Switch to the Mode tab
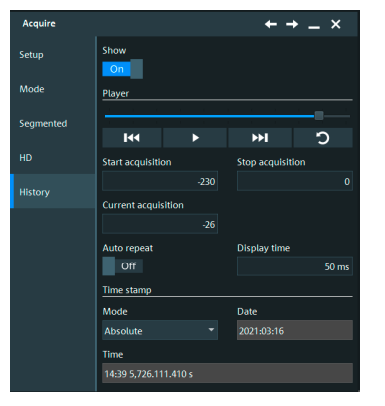 point(53,89)
